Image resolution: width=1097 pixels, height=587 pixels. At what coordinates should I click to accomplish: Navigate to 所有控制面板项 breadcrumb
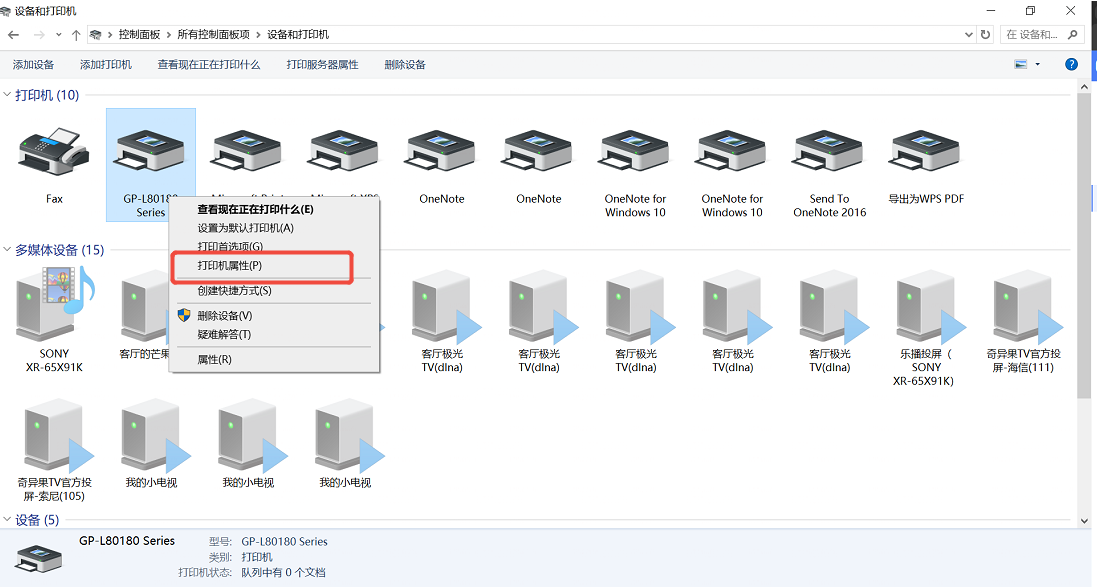coord(213,34)
